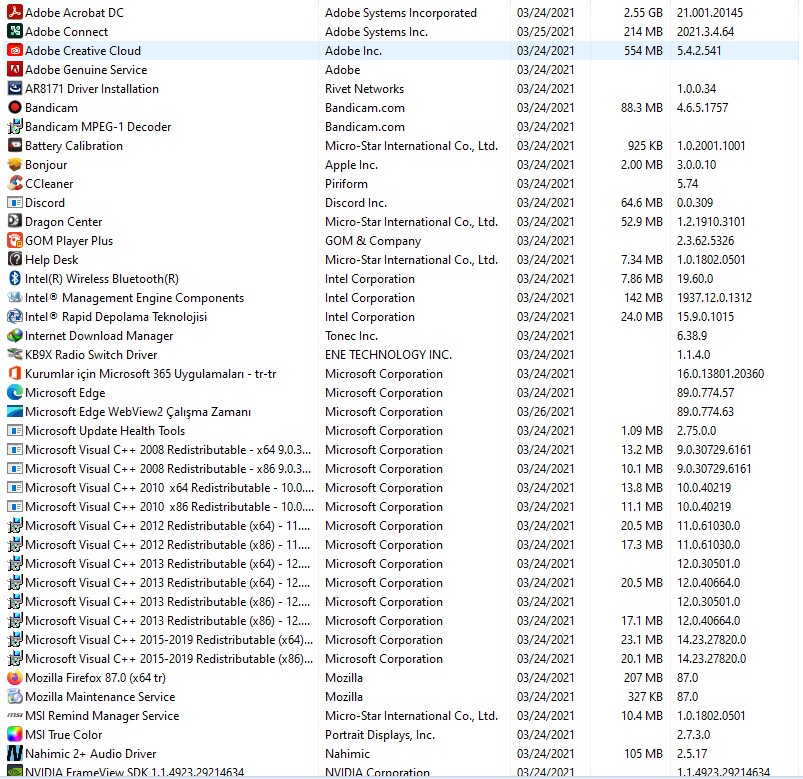Select Visual C++ 2012 Redistributable (x86) entry
Viewport: 803px width, 779px height.
coord(167,544)
